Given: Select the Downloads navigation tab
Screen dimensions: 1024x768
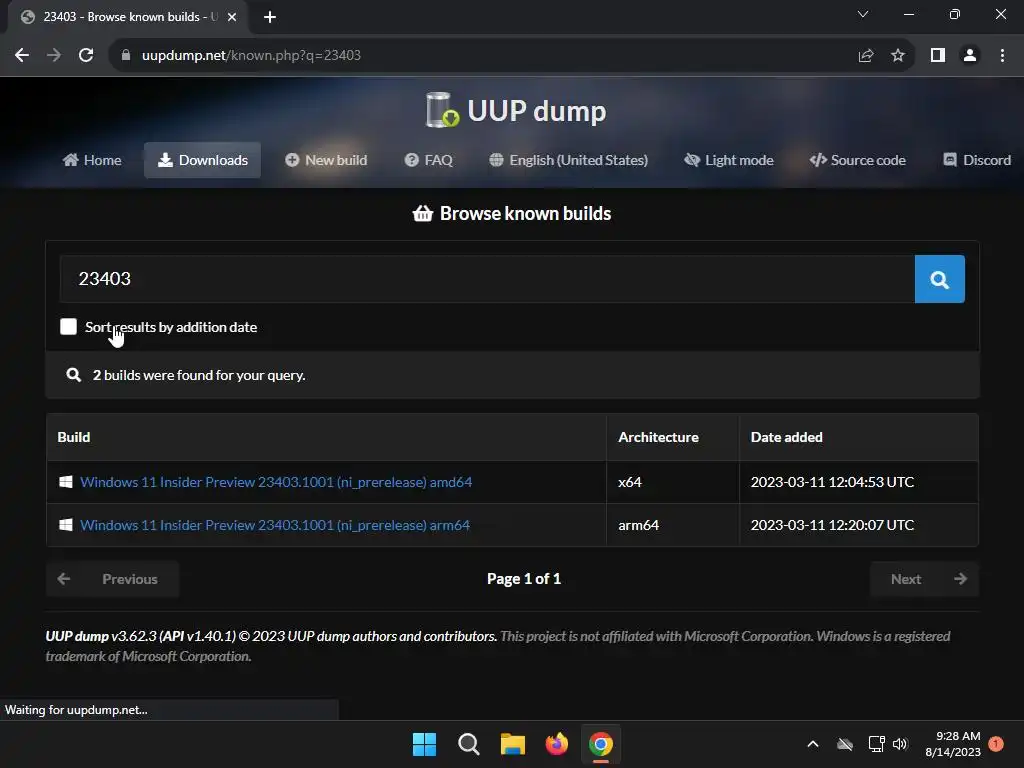Looking at the screenshot, I should click(x=202, y=160).
